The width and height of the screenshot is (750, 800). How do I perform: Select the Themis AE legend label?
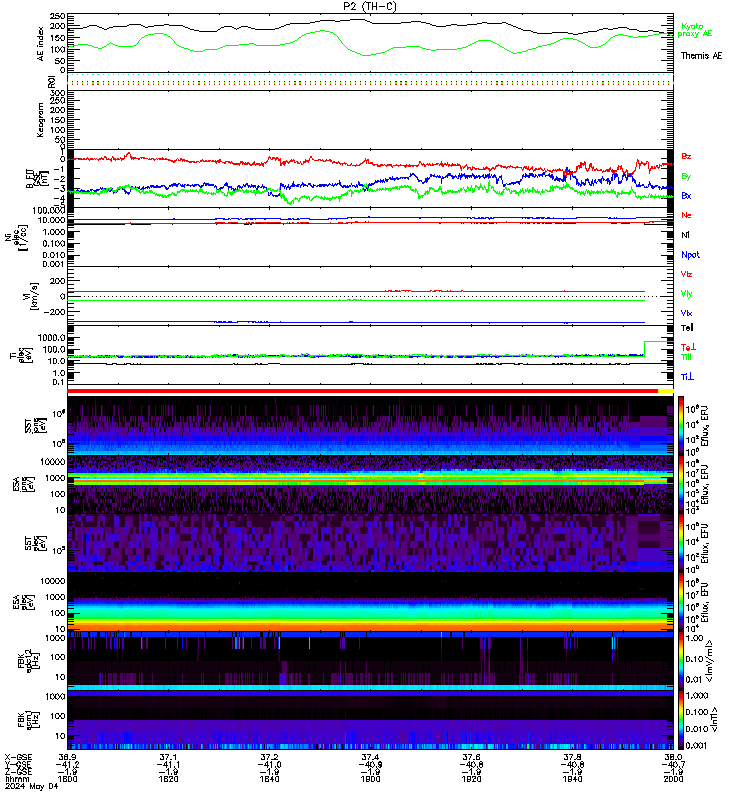(702, 56)
